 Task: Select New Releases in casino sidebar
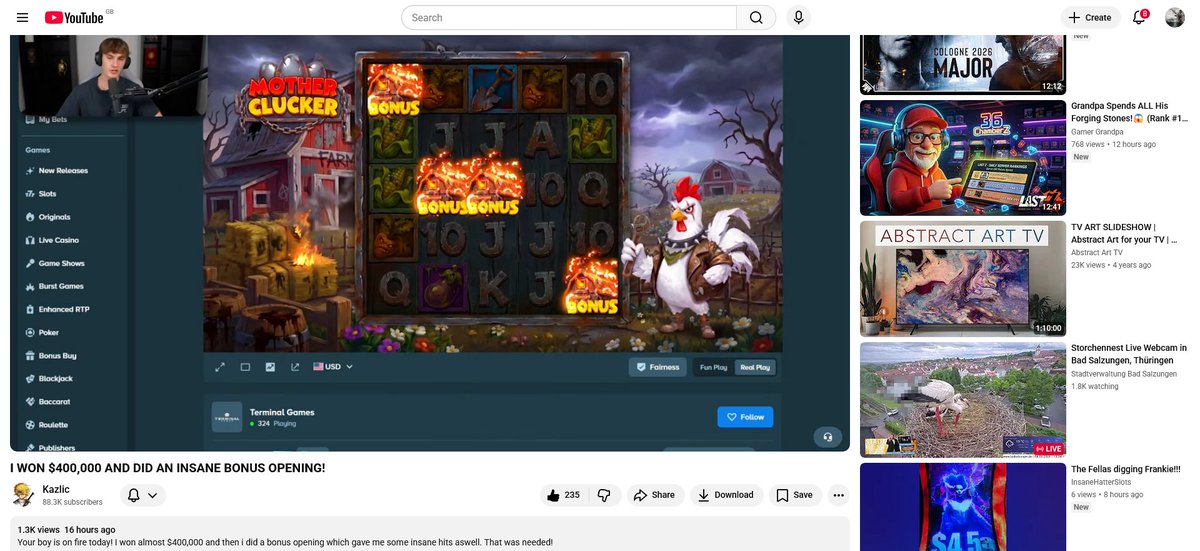63,171
